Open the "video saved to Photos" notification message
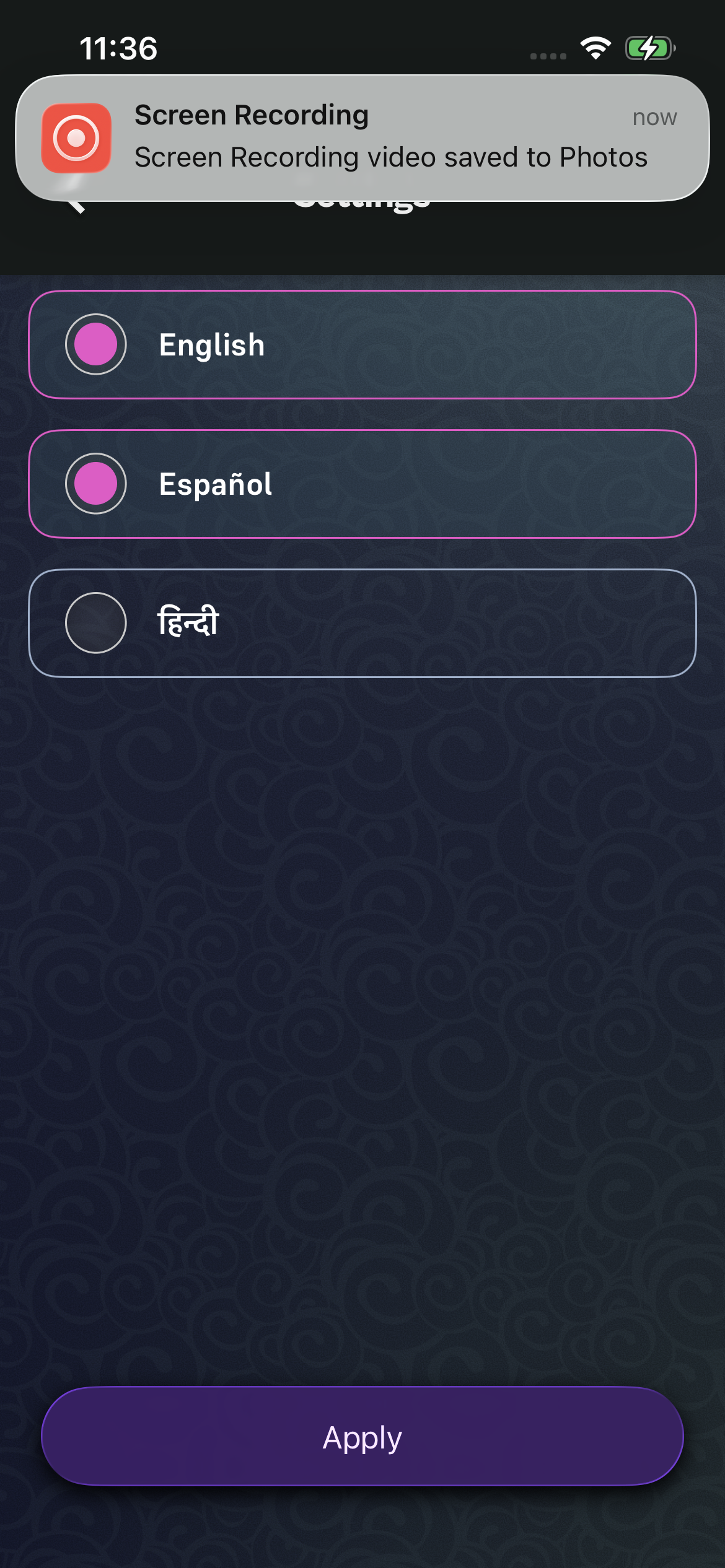725x1568 pixels. click(x=391, y=157)
